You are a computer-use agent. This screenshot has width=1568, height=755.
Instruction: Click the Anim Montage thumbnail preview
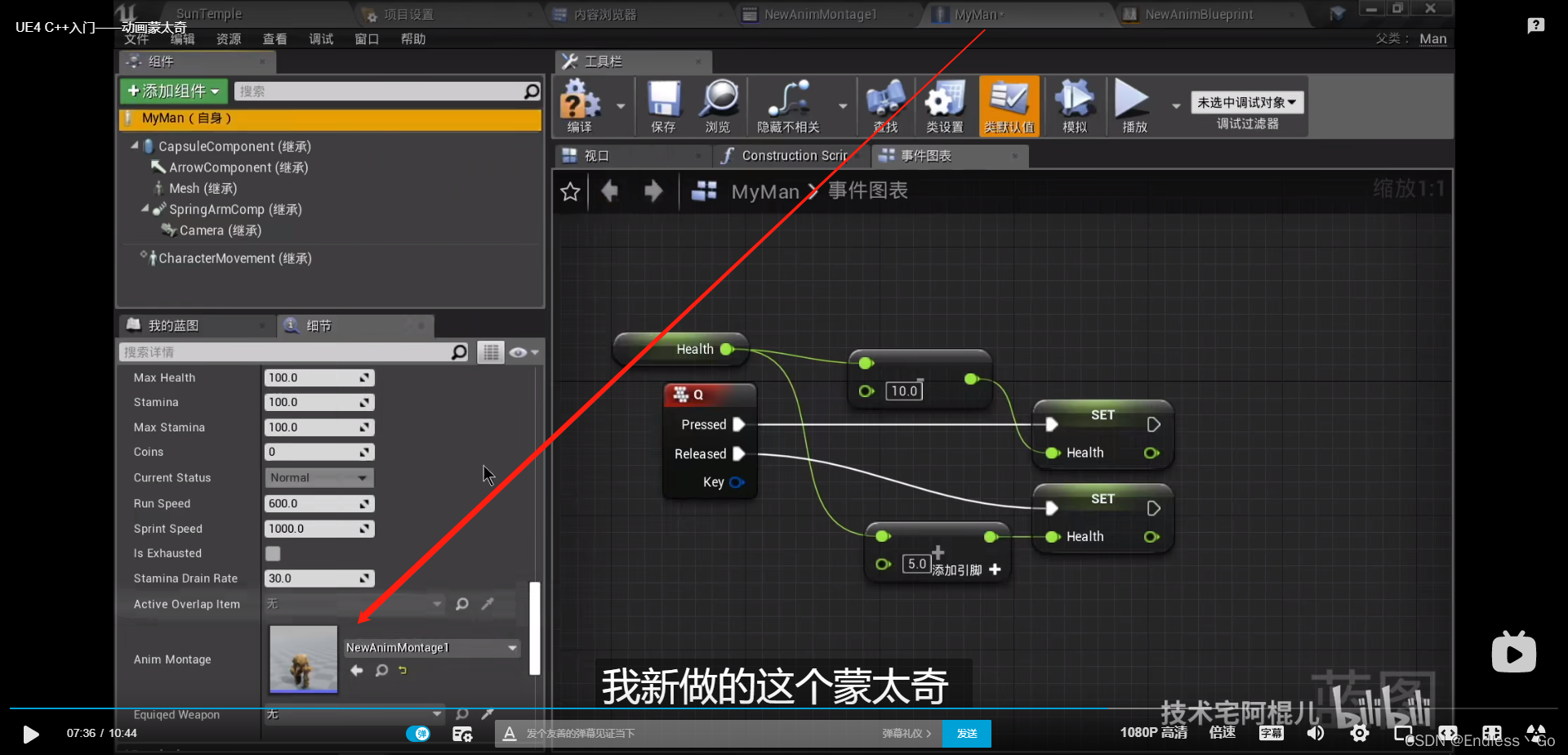point(303,659)
